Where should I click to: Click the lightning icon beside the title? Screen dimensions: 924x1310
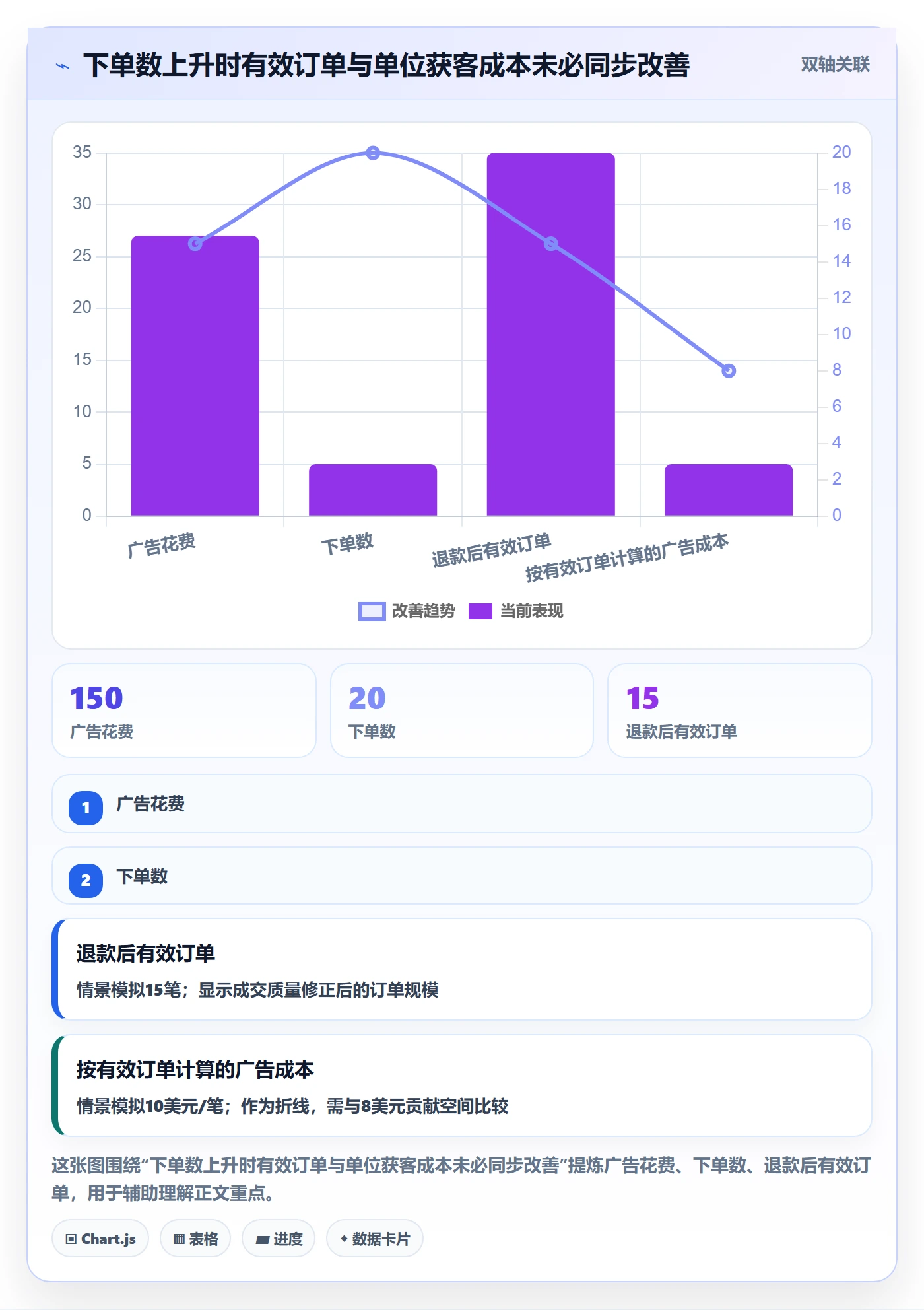(63, 66)
